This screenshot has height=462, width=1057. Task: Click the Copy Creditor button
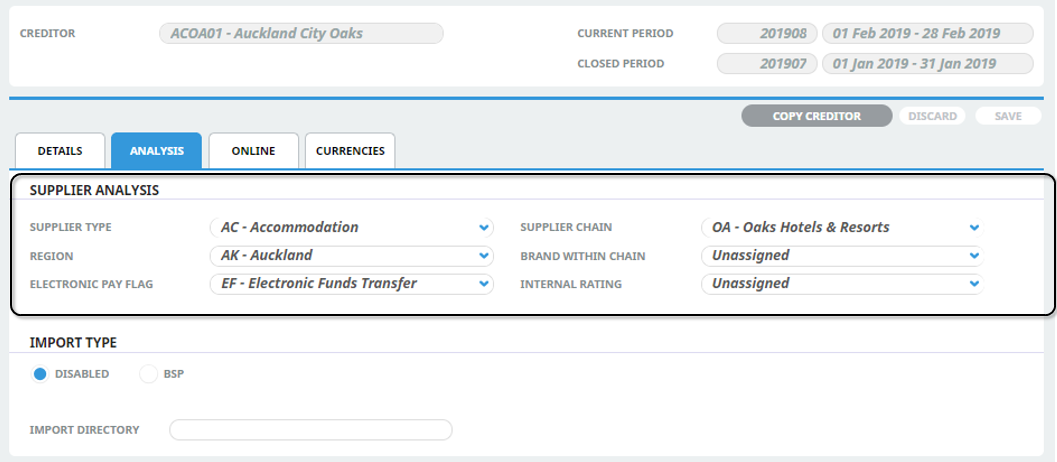[x=816, y=116]
